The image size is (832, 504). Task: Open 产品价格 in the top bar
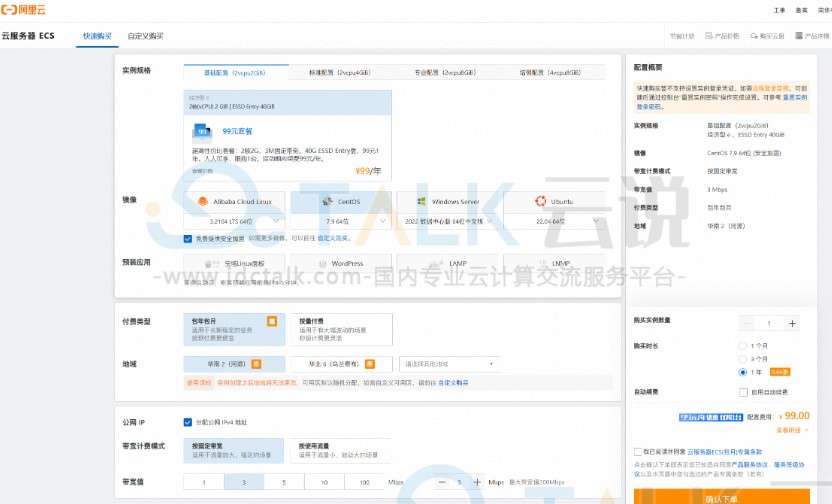(x=722, y=36)
